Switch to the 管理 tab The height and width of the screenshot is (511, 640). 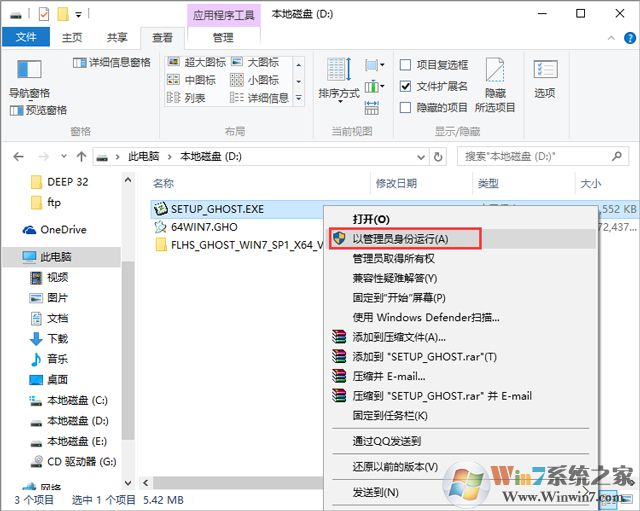tap(223, 38)
